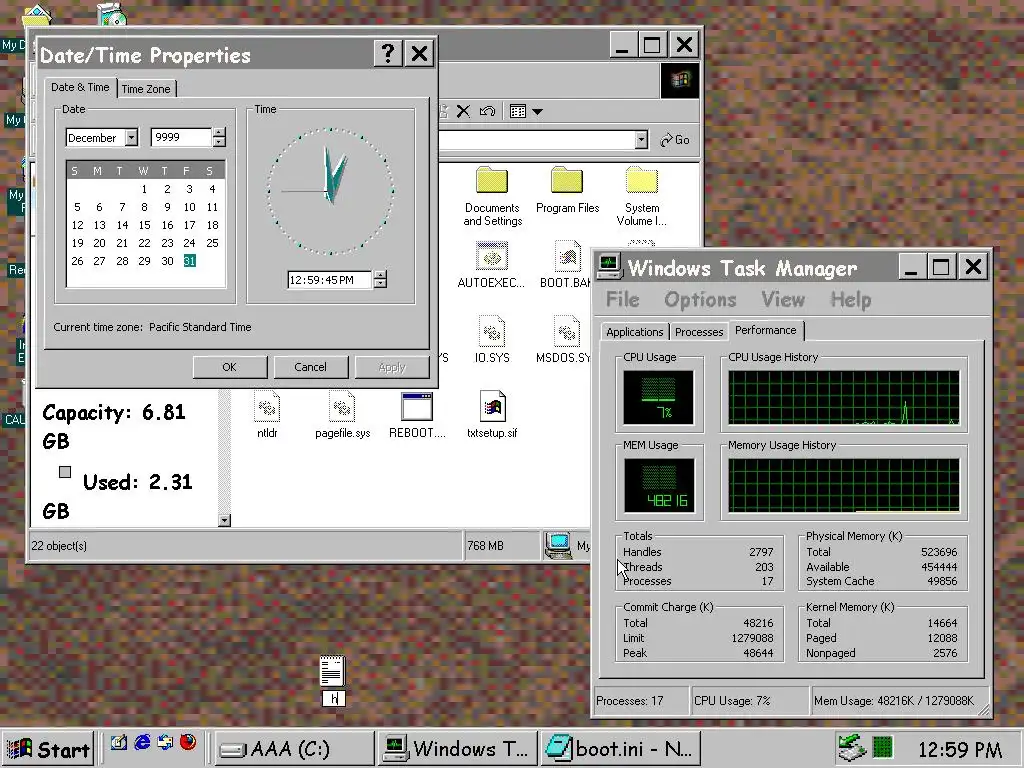Viewport: 1024px width, 768px height.
Task: Click OK in Date/Time Properties
Action: click(x=229, y=367)
